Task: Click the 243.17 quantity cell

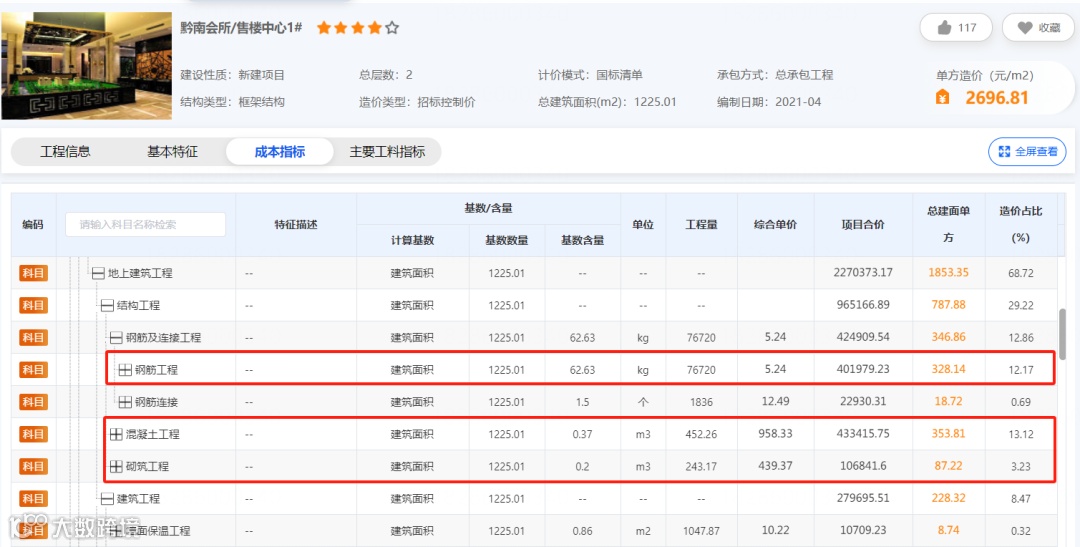Action: tap(701, 466)
